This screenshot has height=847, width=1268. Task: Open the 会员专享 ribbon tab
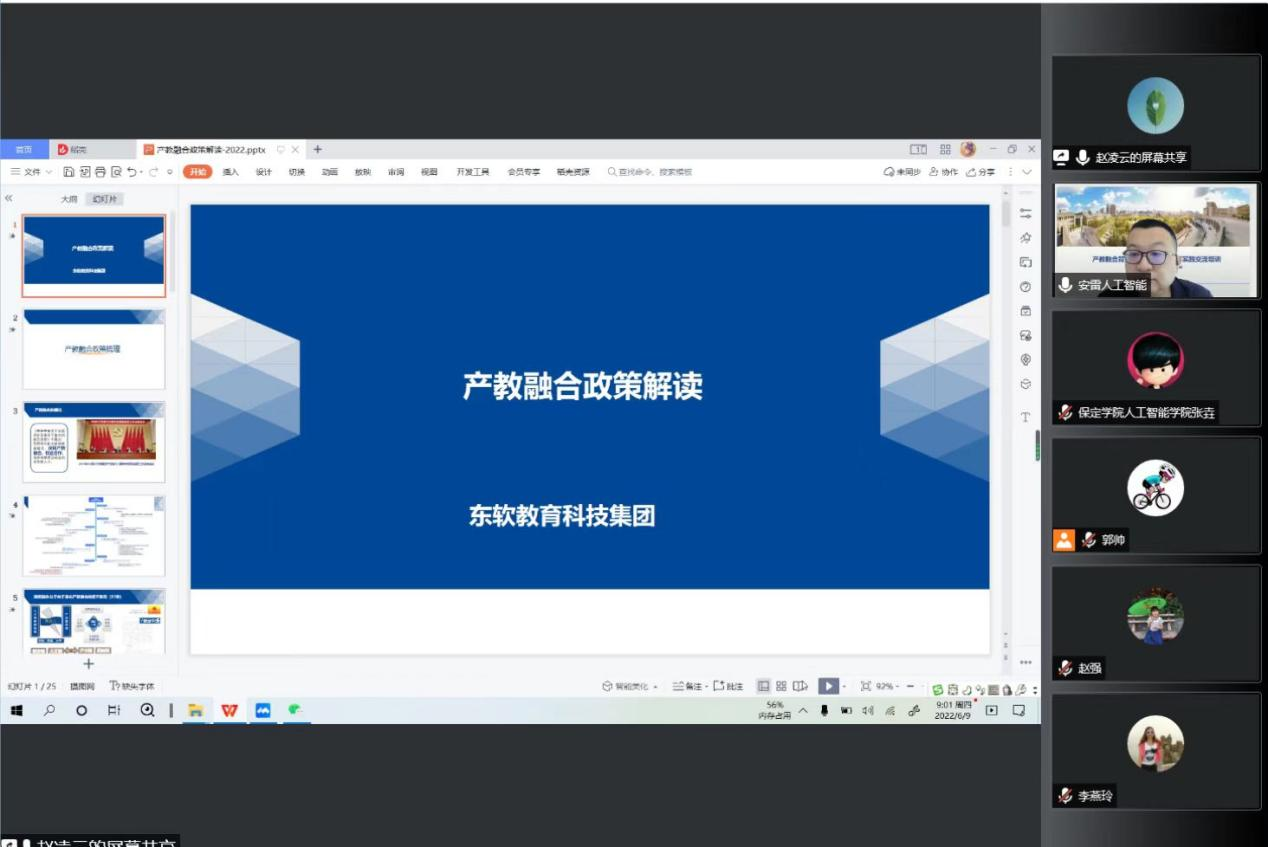tap(523, 172)
